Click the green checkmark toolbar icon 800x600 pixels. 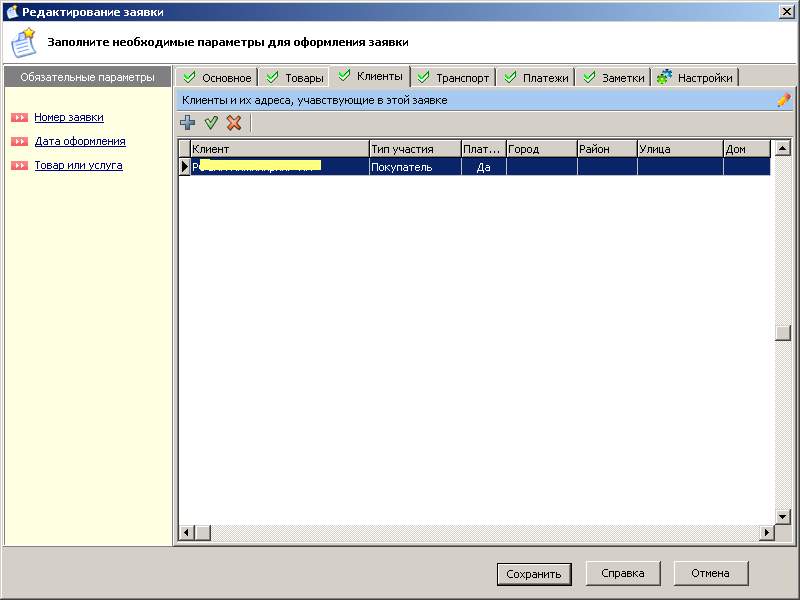click(x=211, y=123)
